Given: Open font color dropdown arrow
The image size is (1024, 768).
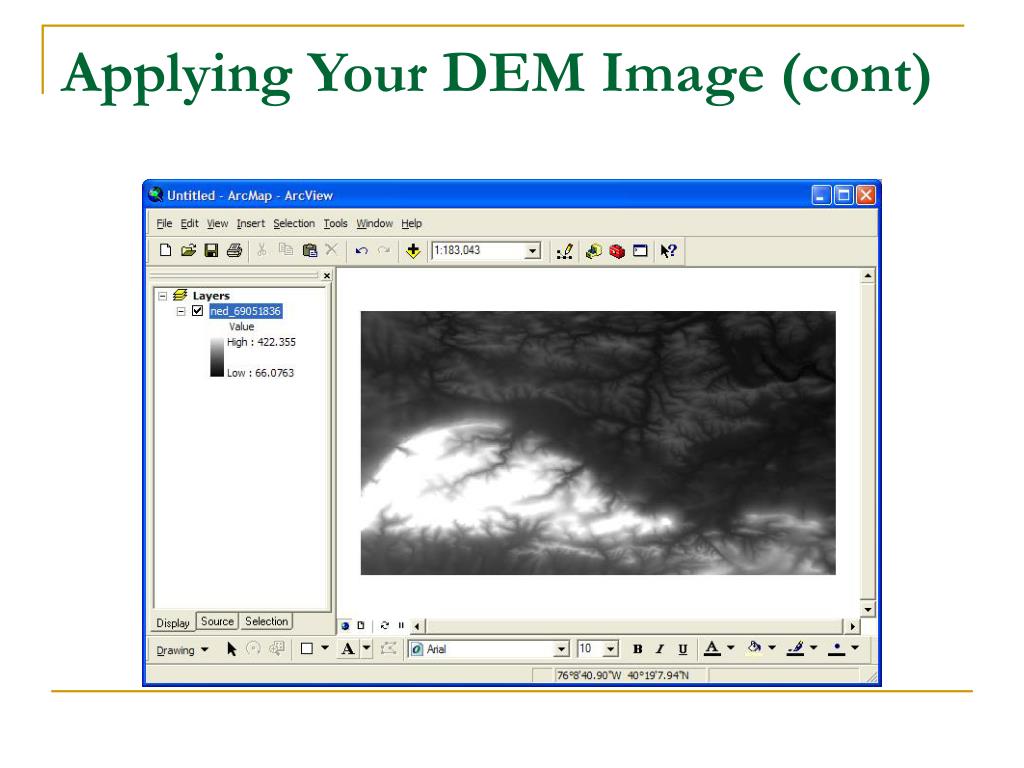Looking at the screenshot, I should click(x=731, y=648).
